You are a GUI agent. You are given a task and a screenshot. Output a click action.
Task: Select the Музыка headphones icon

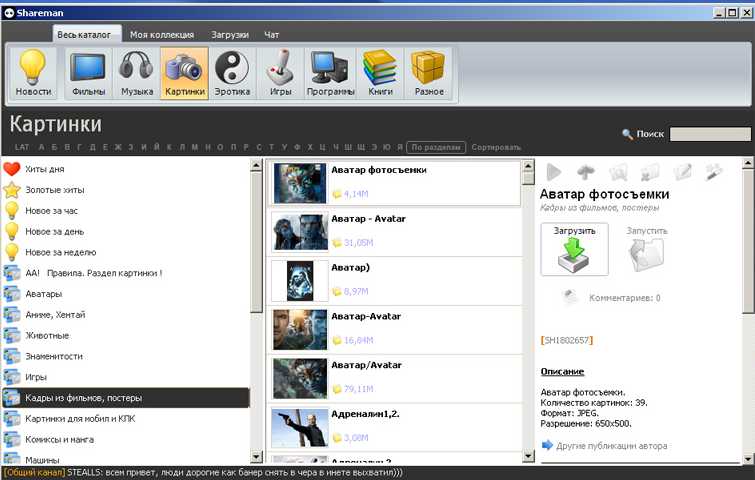(x=137, y=73)
